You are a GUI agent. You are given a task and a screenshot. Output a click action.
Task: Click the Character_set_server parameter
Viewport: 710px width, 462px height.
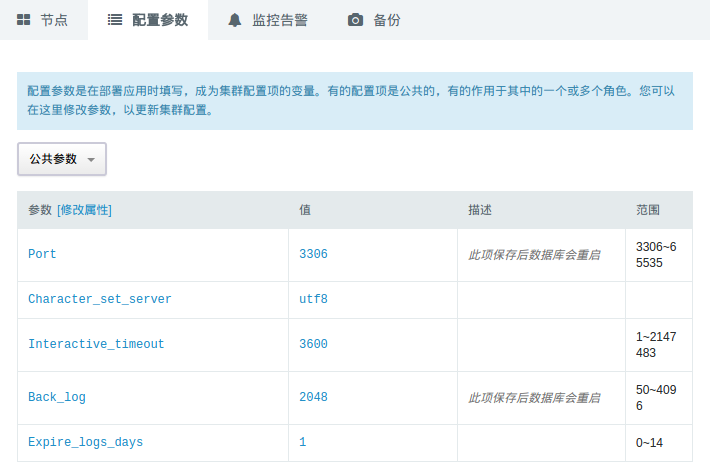(x=100, y=300)
